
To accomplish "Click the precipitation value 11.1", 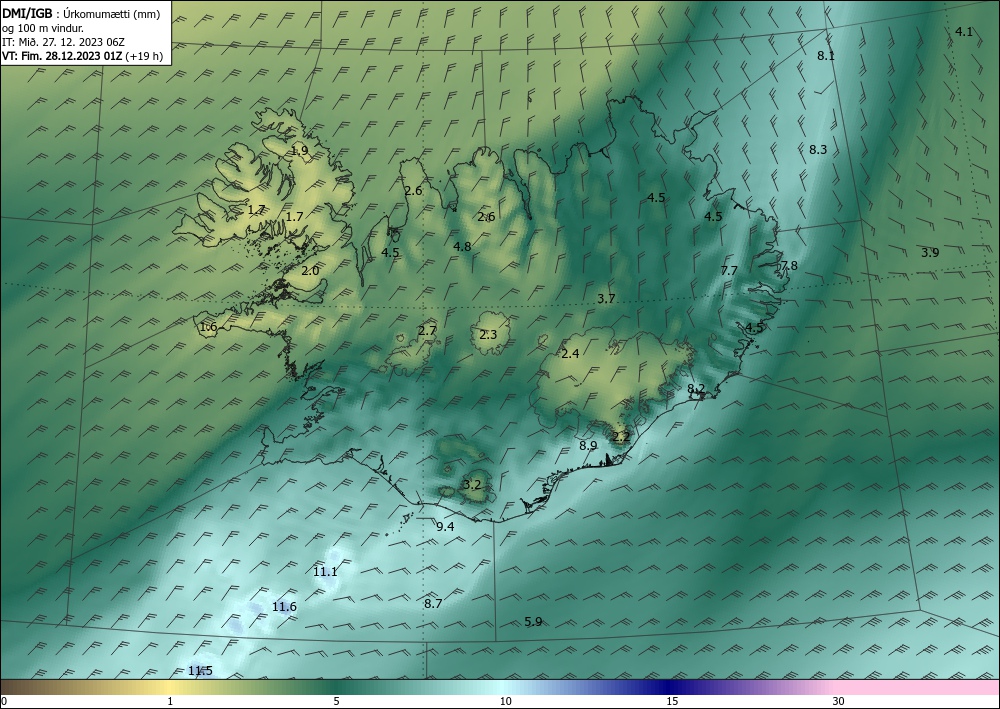I will (x=325, y=572).
